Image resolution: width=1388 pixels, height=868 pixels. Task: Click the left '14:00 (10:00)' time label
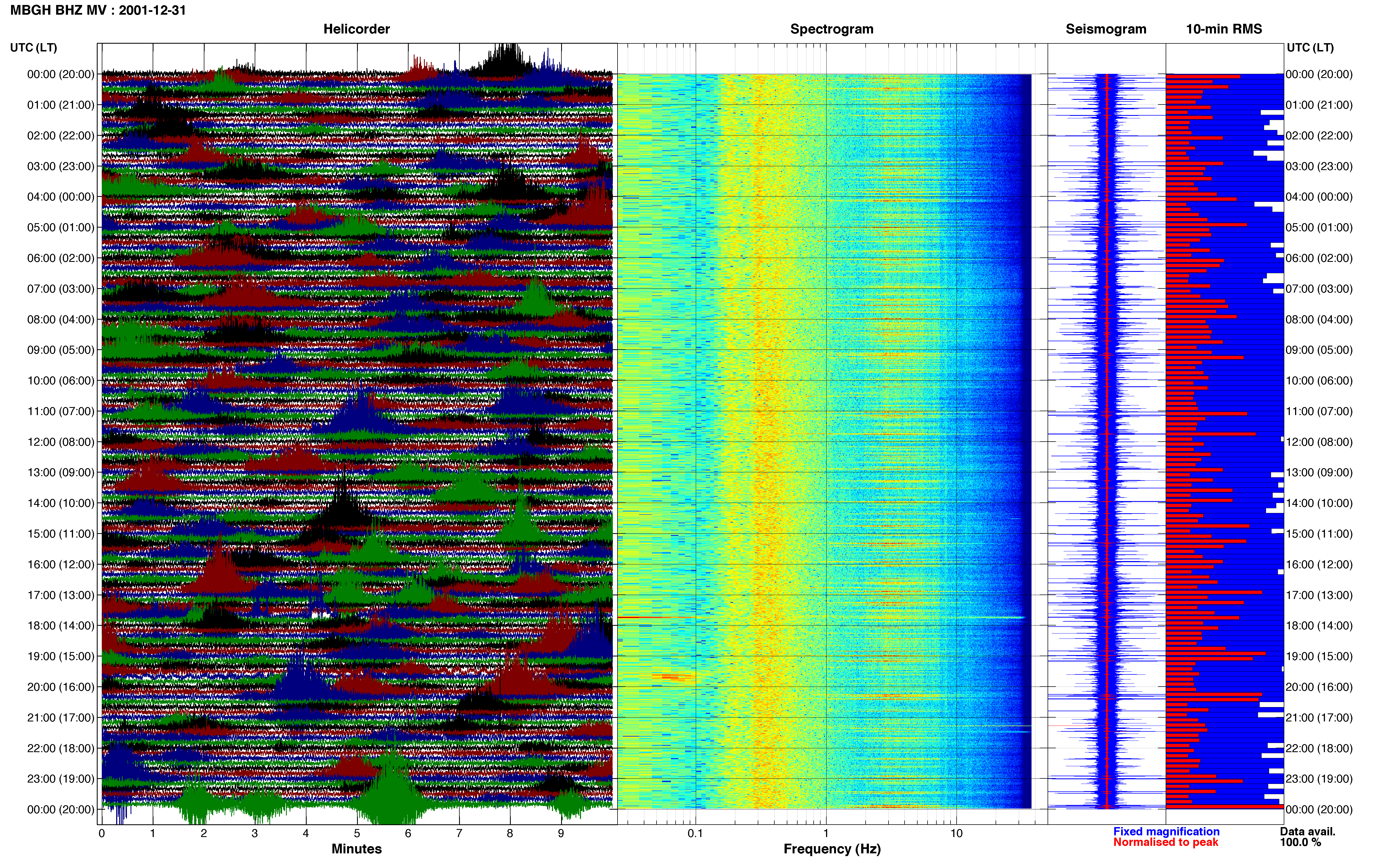pos(61,503)
